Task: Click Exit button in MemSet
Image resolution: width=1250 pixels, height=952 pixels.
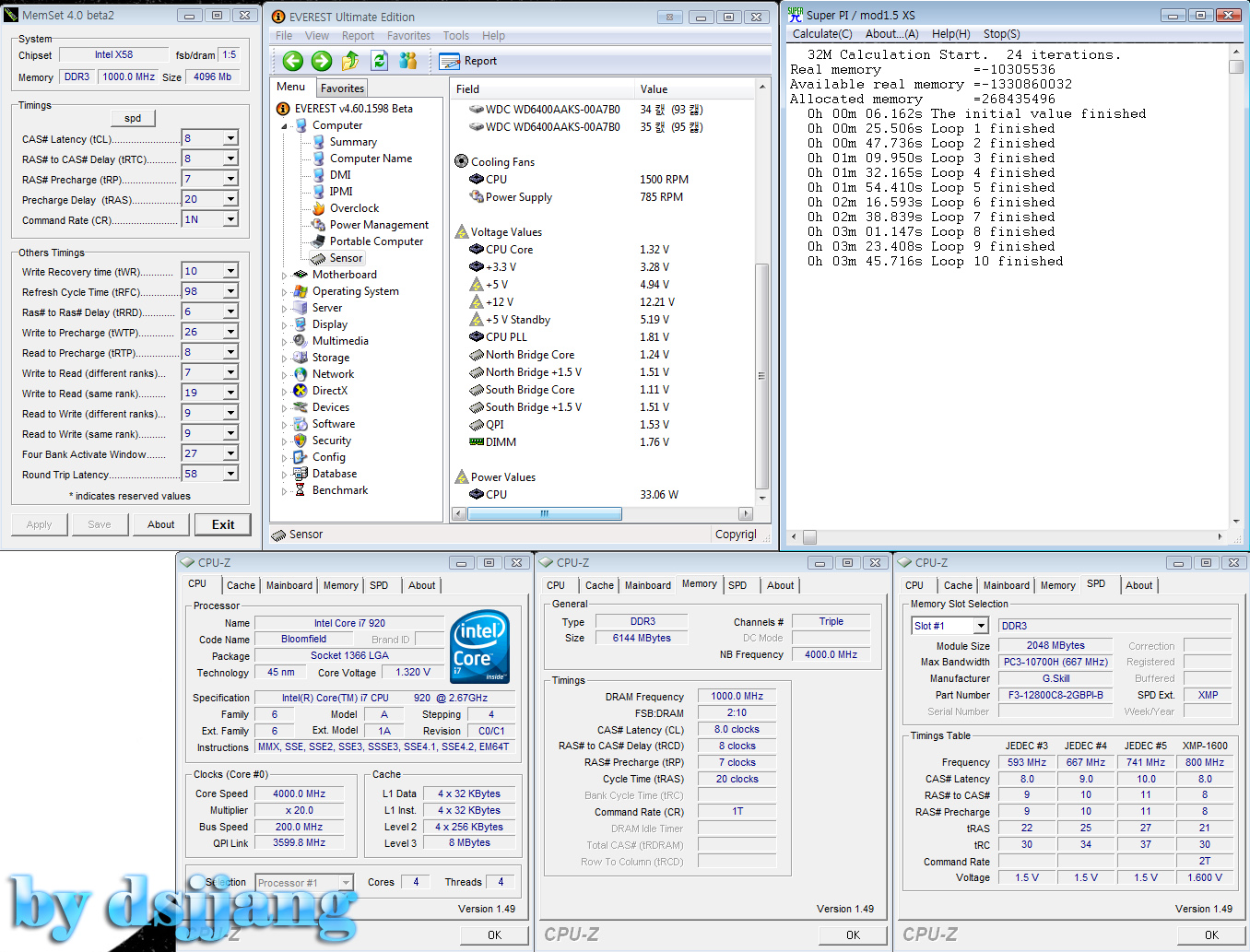Action: (223, 524)
